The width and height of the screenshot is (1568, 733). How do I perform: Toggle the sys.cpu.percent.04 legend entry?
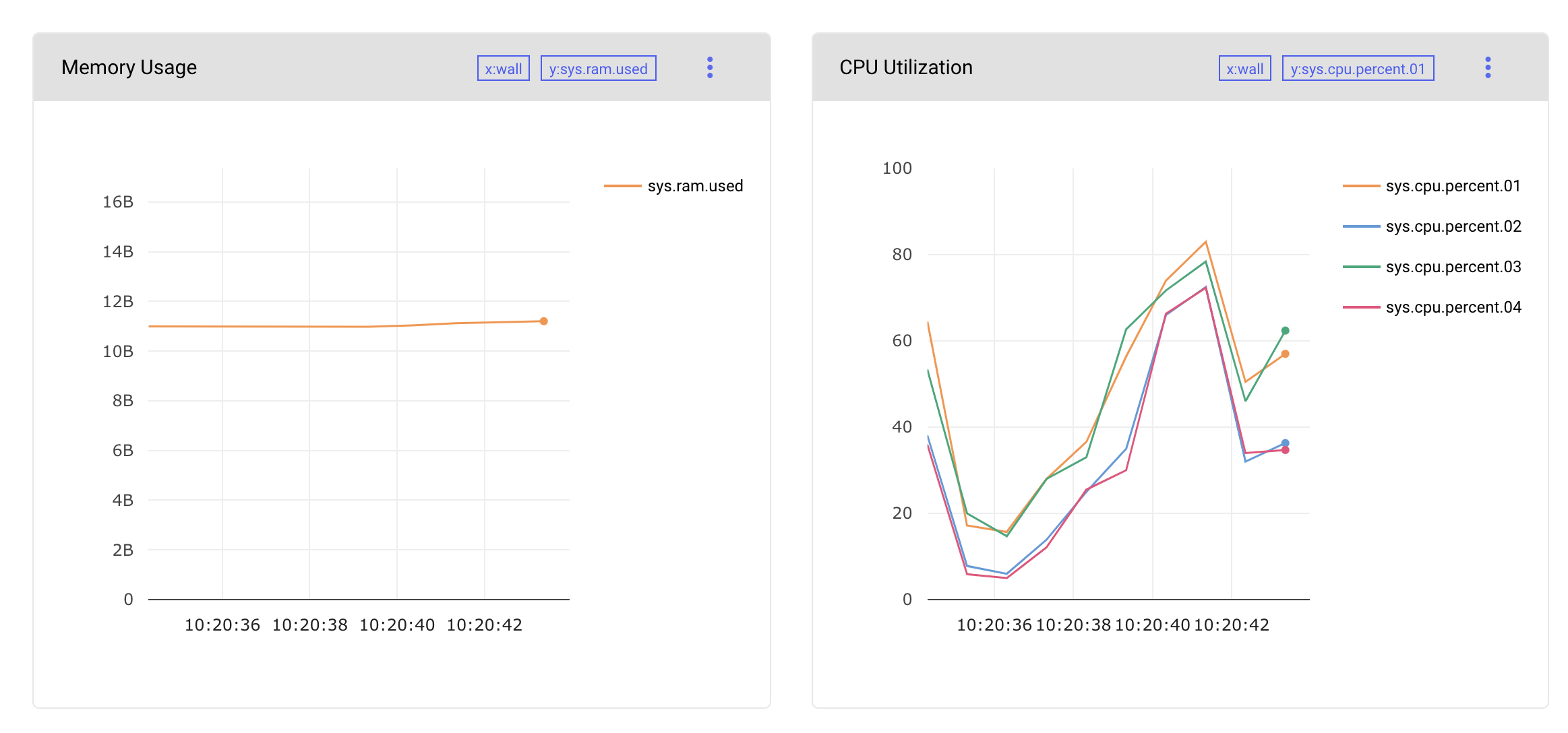point(1432,307)
